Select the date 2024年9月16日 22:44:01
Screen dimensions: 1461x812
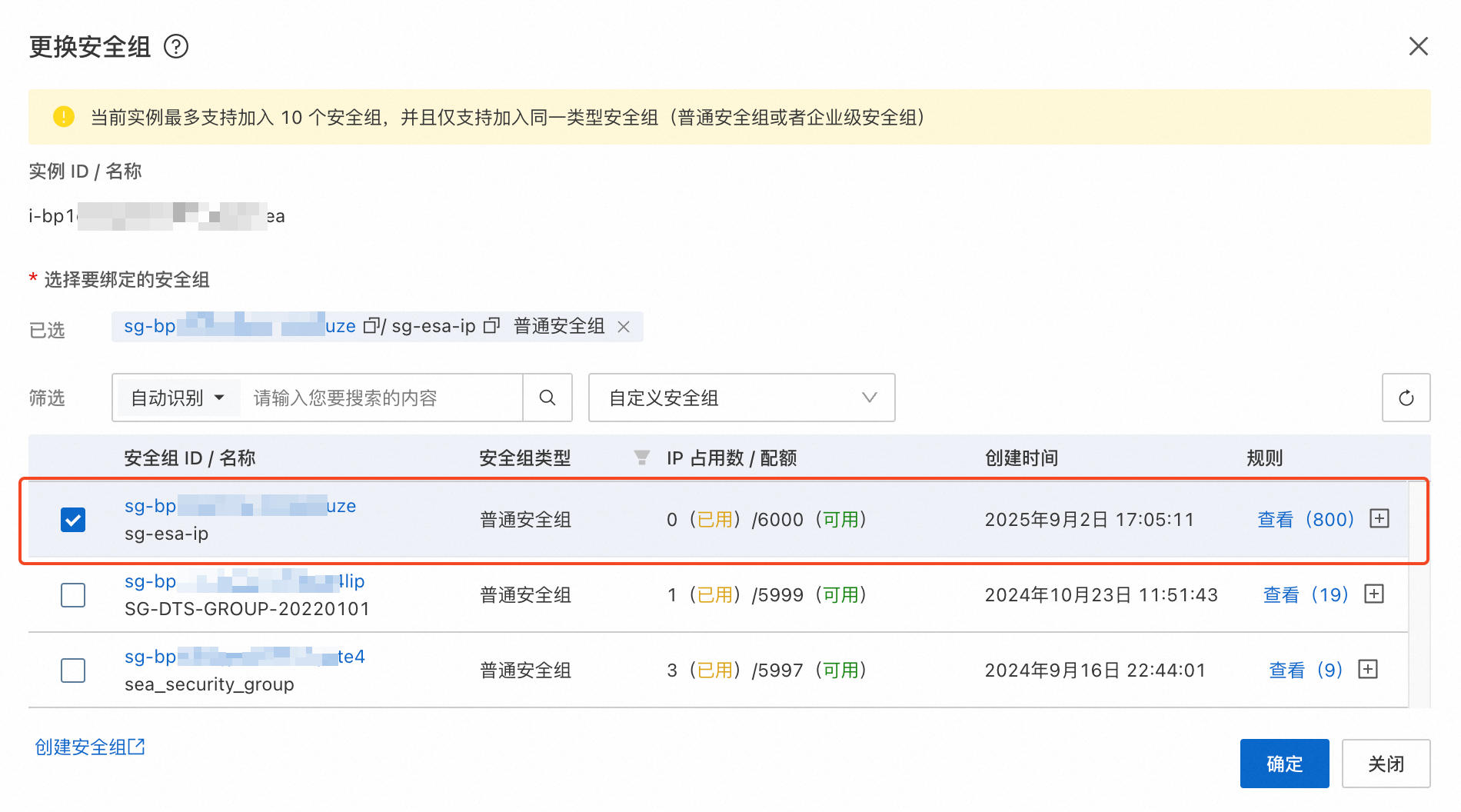(1095, 671)
